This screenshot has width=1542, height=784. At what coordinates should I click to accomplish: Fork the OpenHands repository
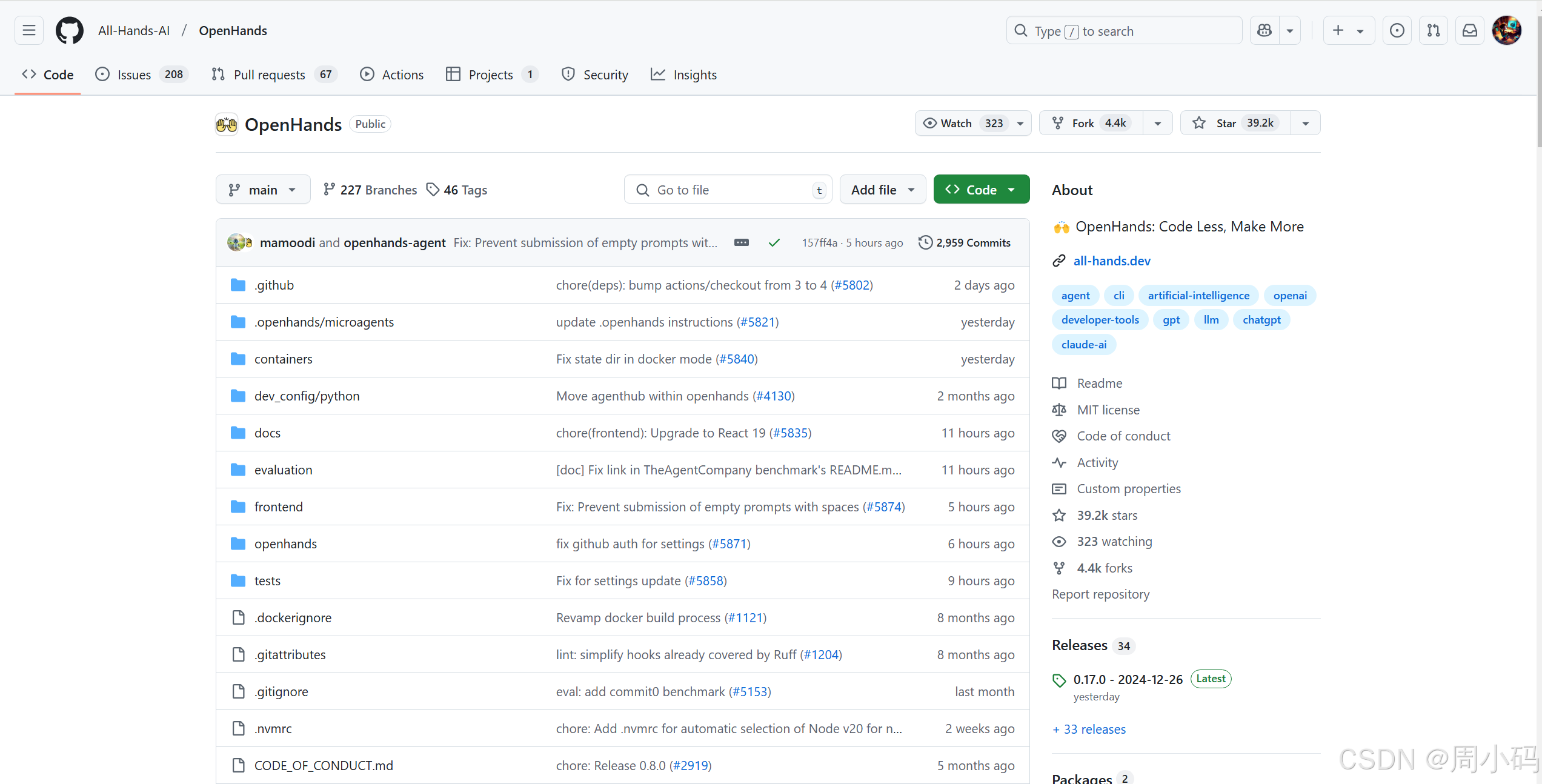coord(1091,123)
